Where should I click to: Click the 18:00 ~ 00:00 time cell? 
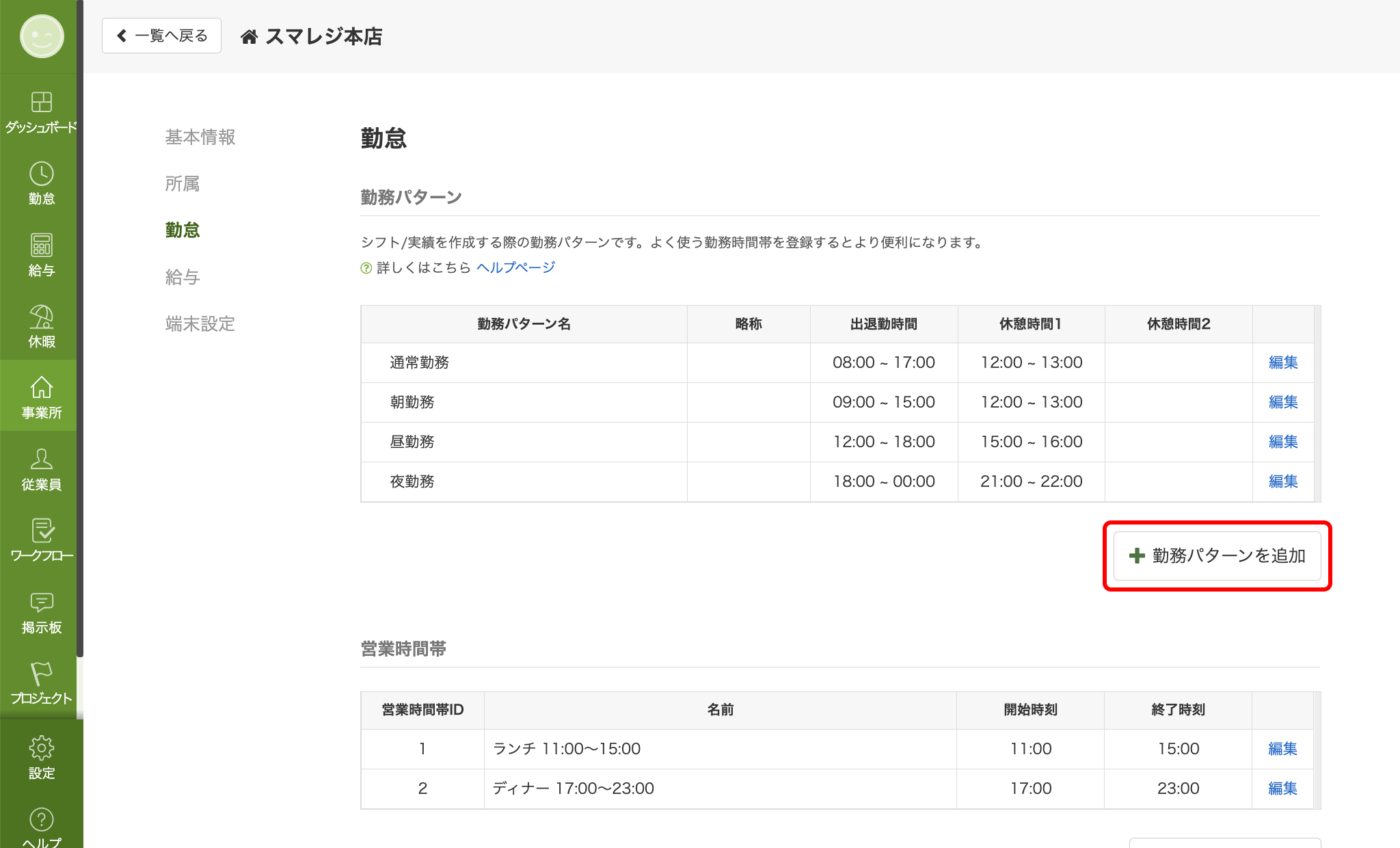(x=884, y=481)
